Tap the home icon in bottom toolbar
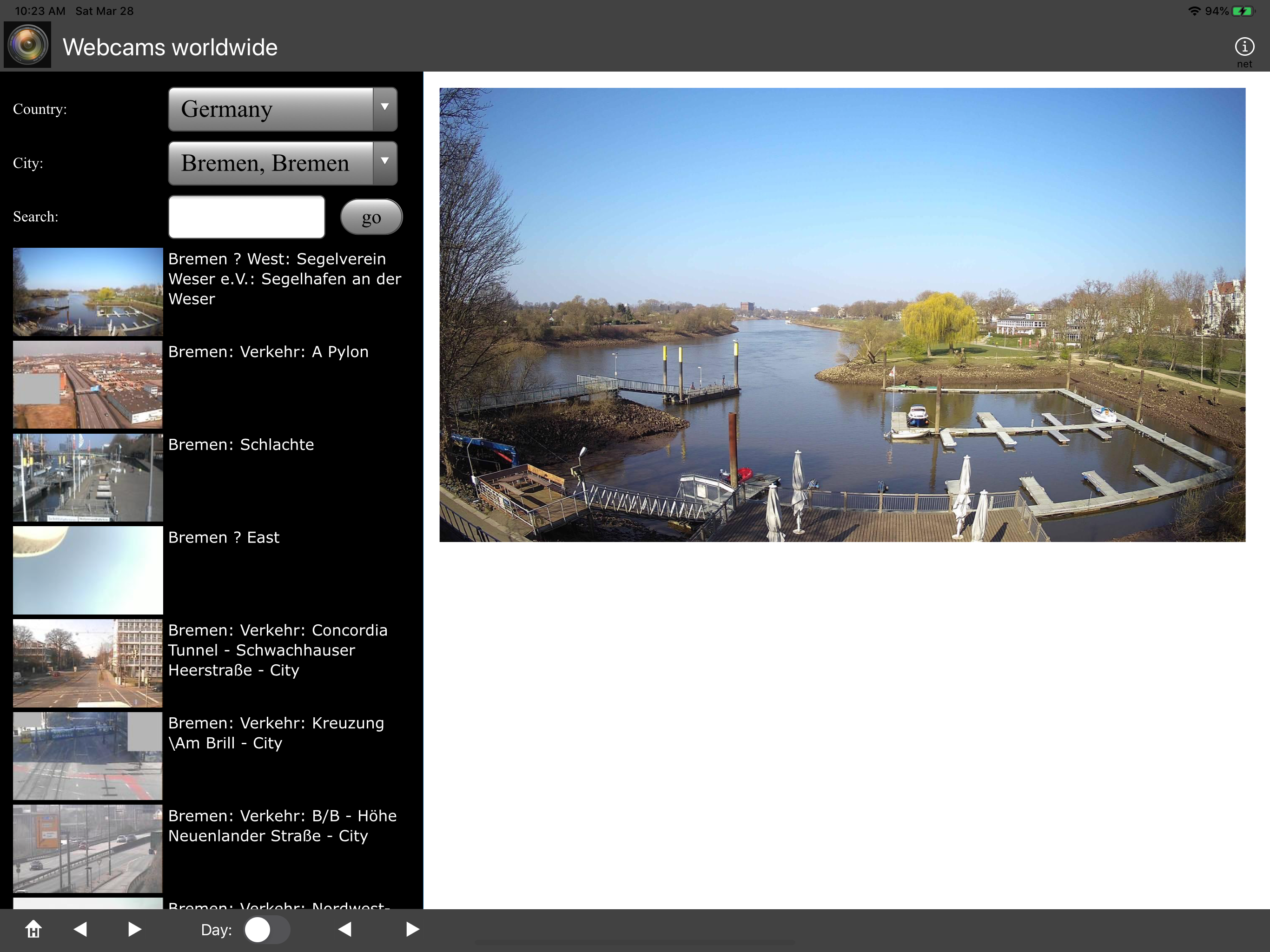This screenshot has width=1270, height=952. pyautogui.click(x=33, y=929)
